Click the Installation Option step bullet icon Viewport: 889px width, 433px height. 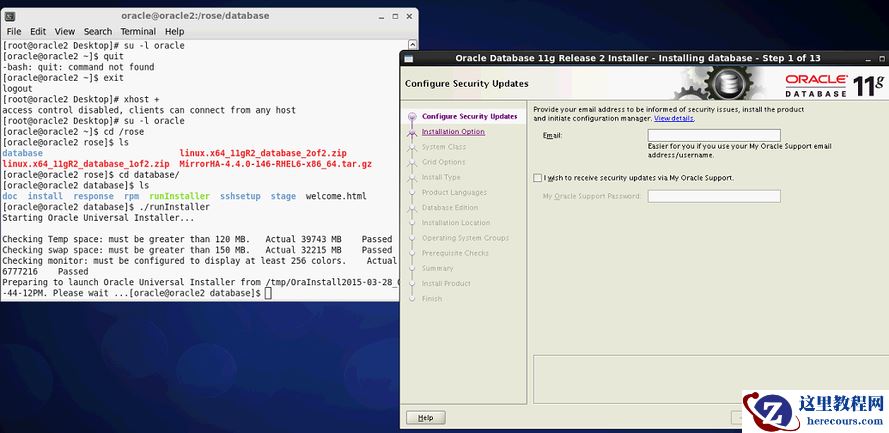412,132
